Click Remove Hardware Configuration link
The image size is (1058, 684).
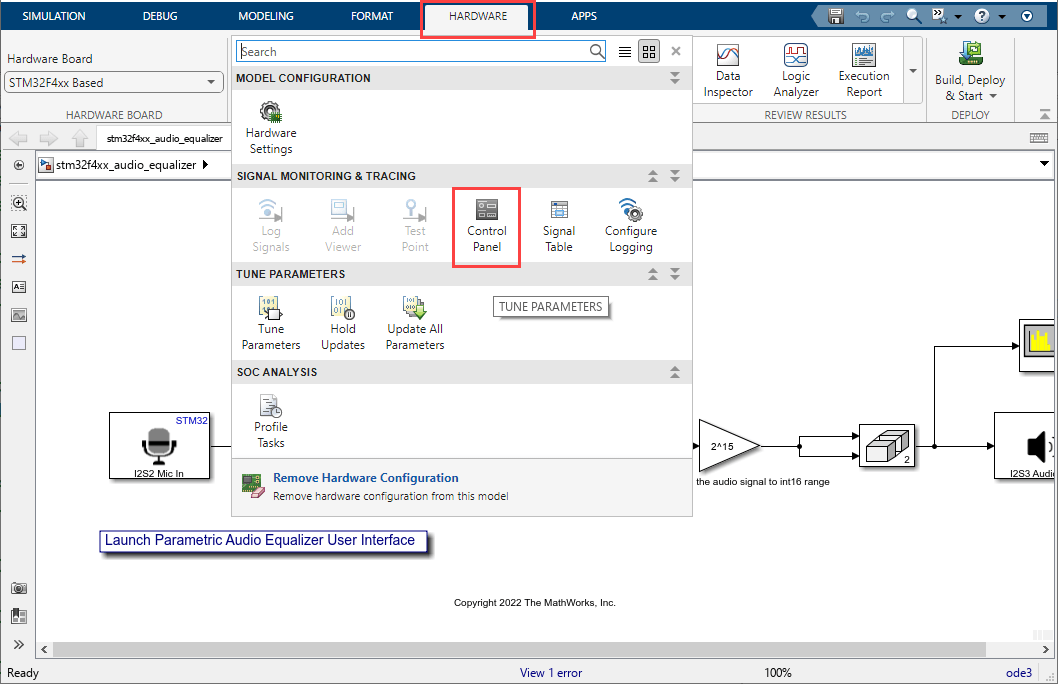pyautogui.click(x=365, y=478)
